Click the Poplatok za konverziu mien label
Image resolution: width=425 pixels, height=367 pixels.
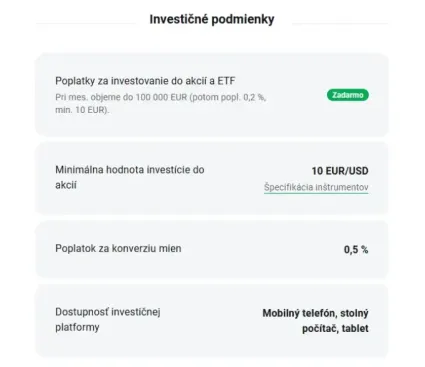pos(118,248)
